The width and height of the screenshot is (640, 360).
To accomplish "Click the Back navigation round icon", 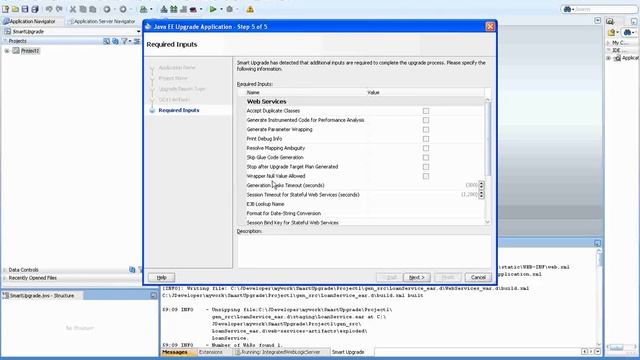I will pos(107,9).
